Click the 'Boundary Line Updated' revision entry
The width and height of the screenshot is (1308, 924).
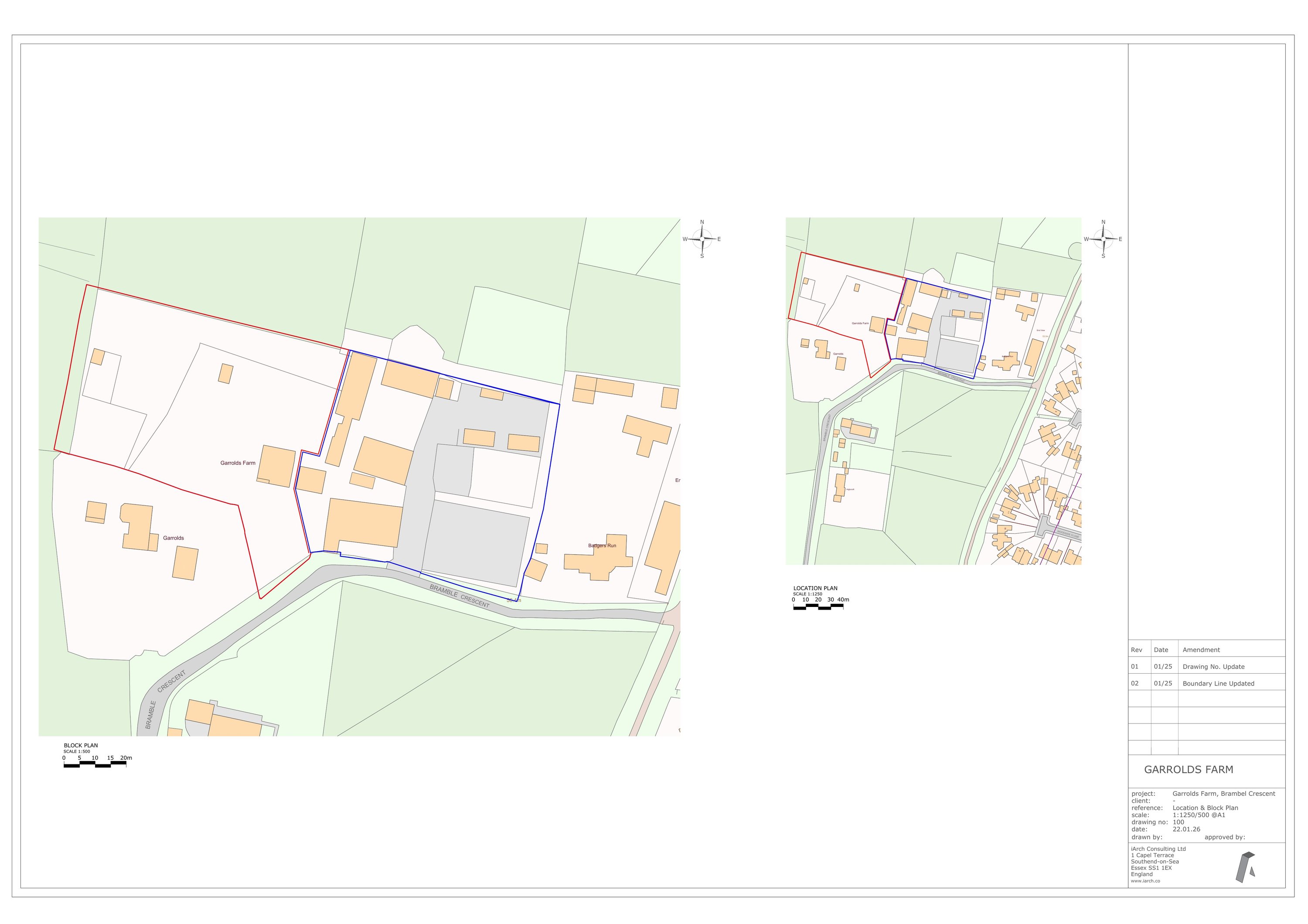point(1218,684)
